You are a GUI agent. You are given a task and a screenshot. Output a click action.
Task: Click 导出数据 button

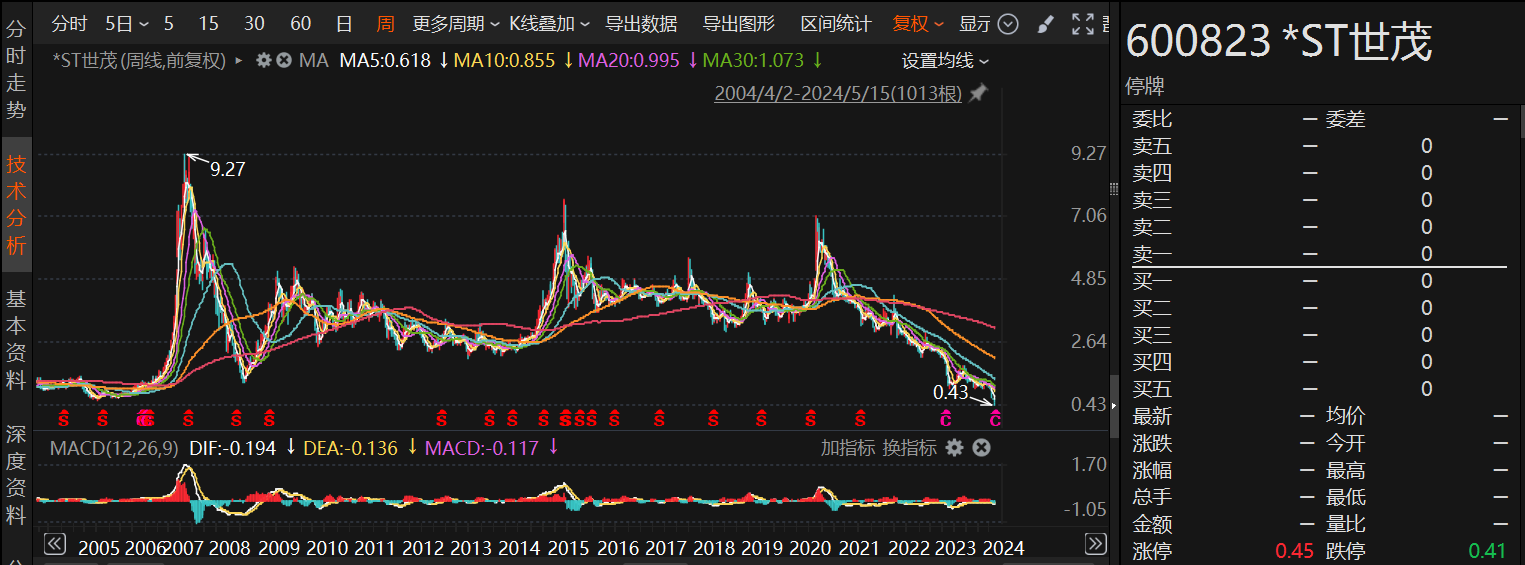(641, 23)
